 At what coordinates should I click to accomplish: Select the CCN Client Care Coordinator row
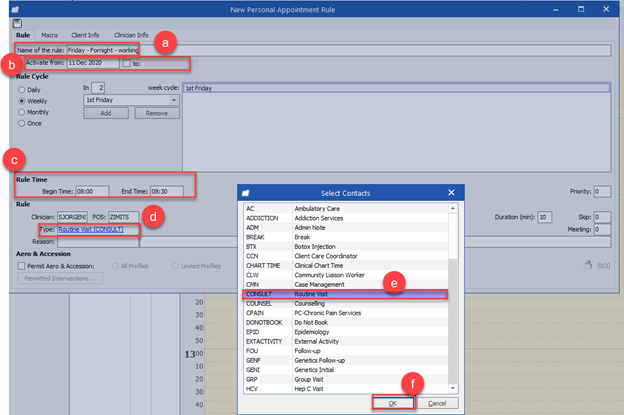(345, 256)
